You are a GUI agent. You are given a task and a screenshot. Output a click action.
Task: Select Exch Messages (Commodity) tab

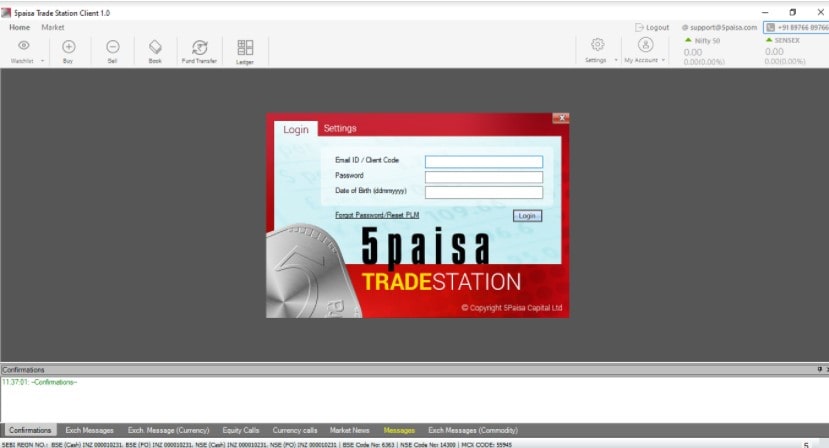point(473,430)
